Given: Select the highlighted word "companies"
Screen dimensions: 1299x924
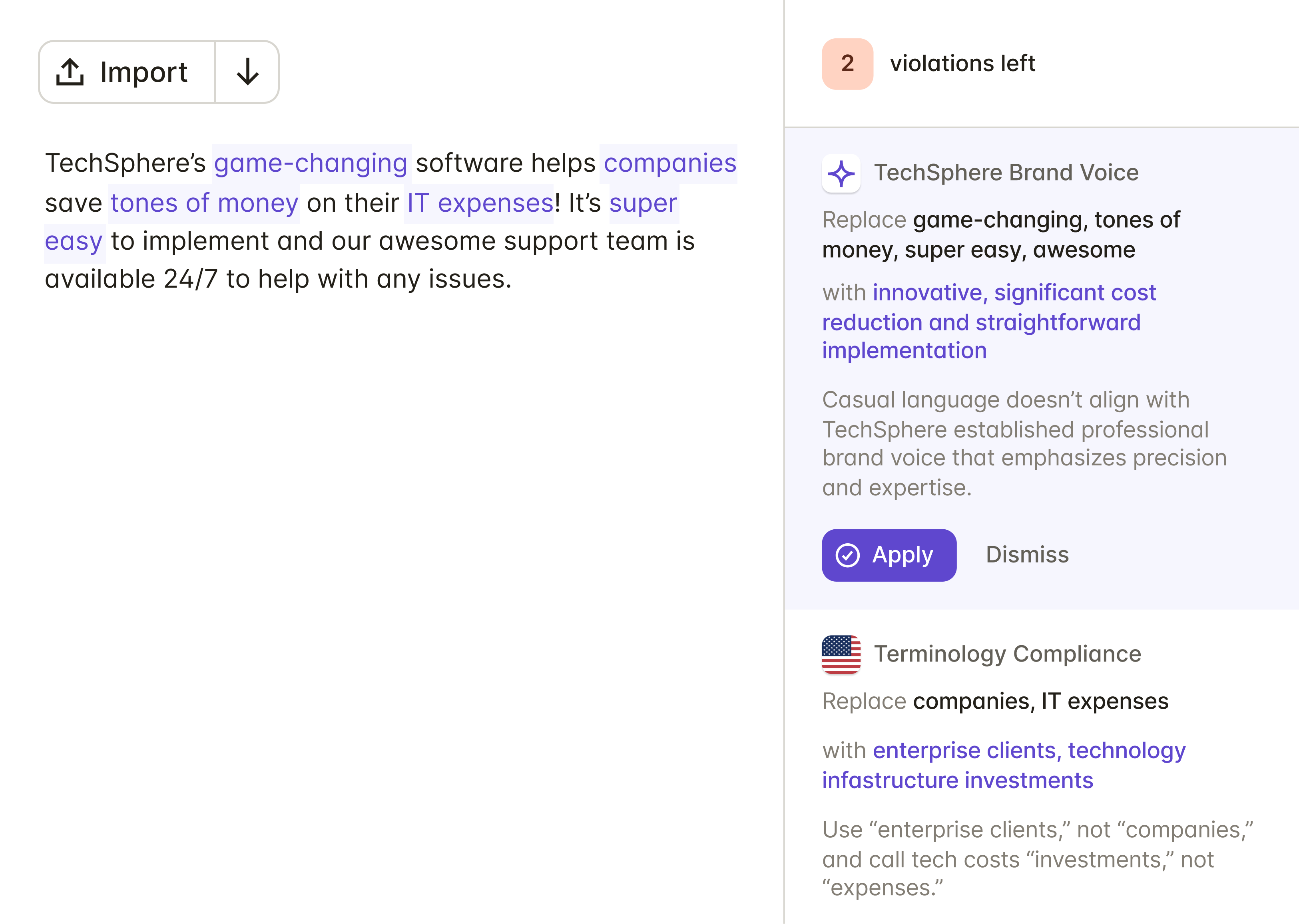Looking at the screenshot, I should tap(669, 164).
